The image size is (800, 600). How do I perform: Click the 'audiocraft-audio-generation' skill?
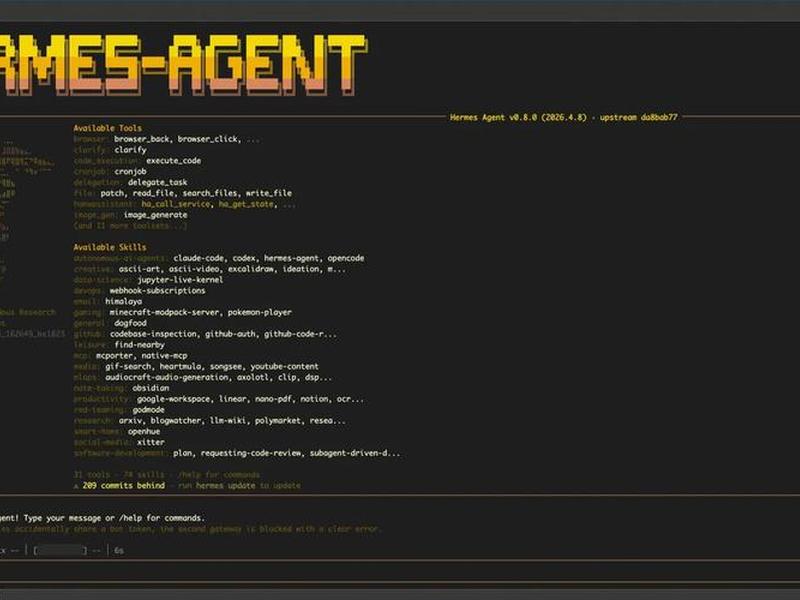tap(166, 378)
